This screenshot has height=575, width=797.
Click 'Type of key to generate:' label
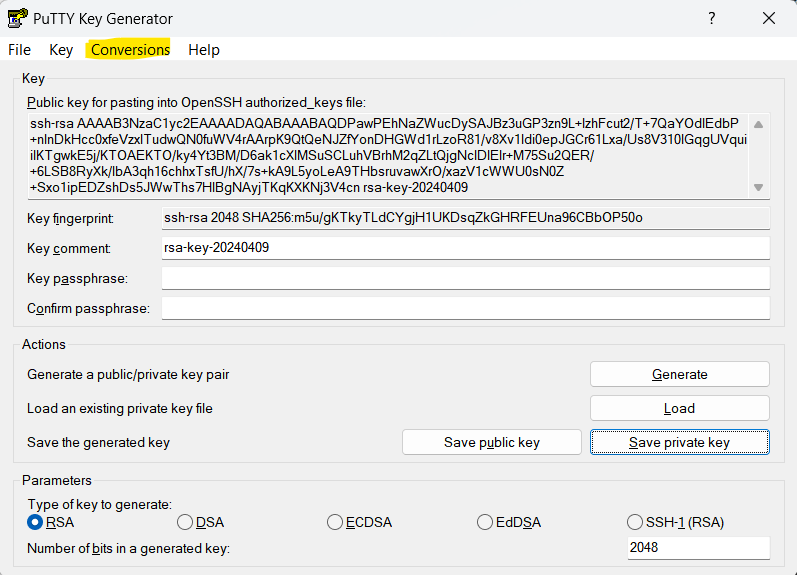(x=100, y=504)
